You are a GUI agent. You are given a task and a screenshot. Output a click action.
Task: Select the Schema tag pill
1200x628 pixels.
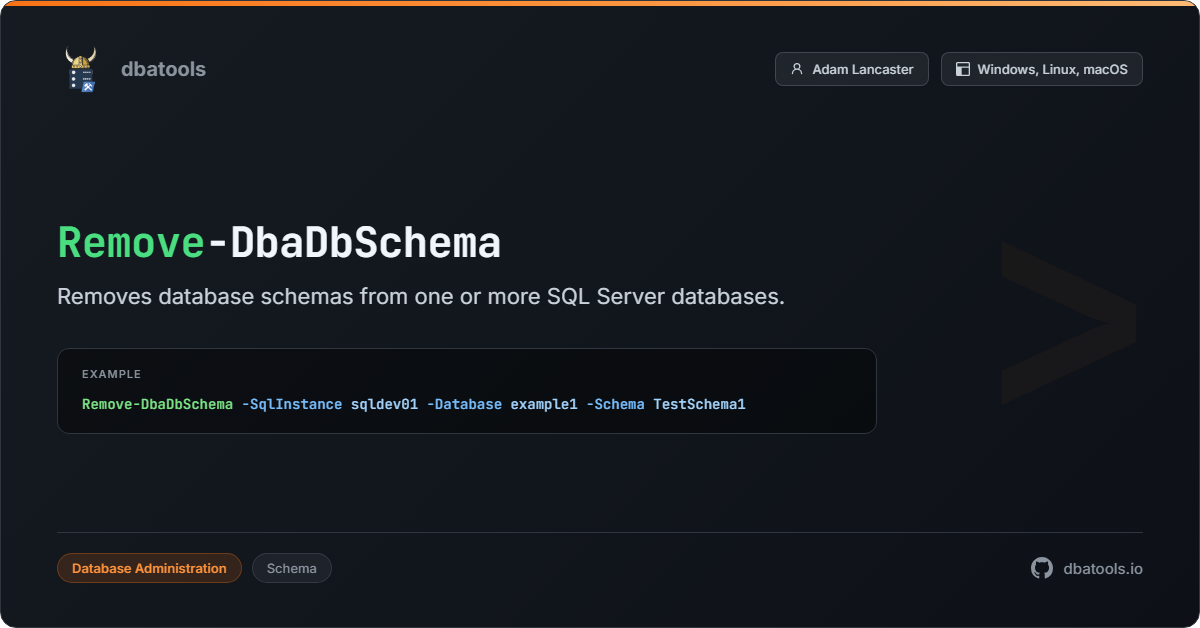tap(291, 568)
